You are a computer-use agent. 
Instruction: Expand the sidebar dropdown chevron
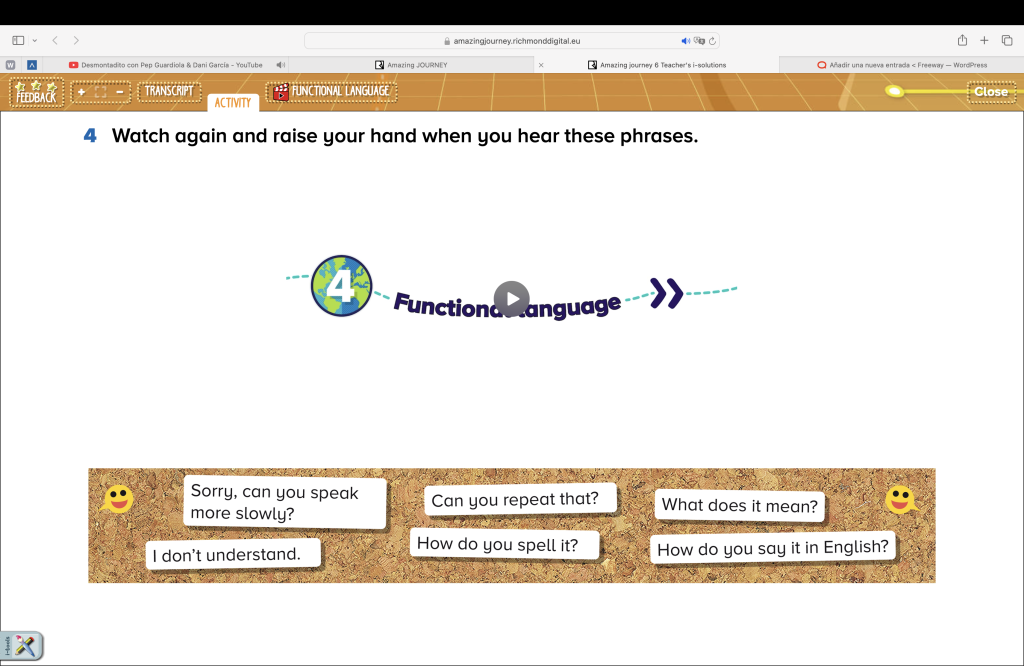35,40
